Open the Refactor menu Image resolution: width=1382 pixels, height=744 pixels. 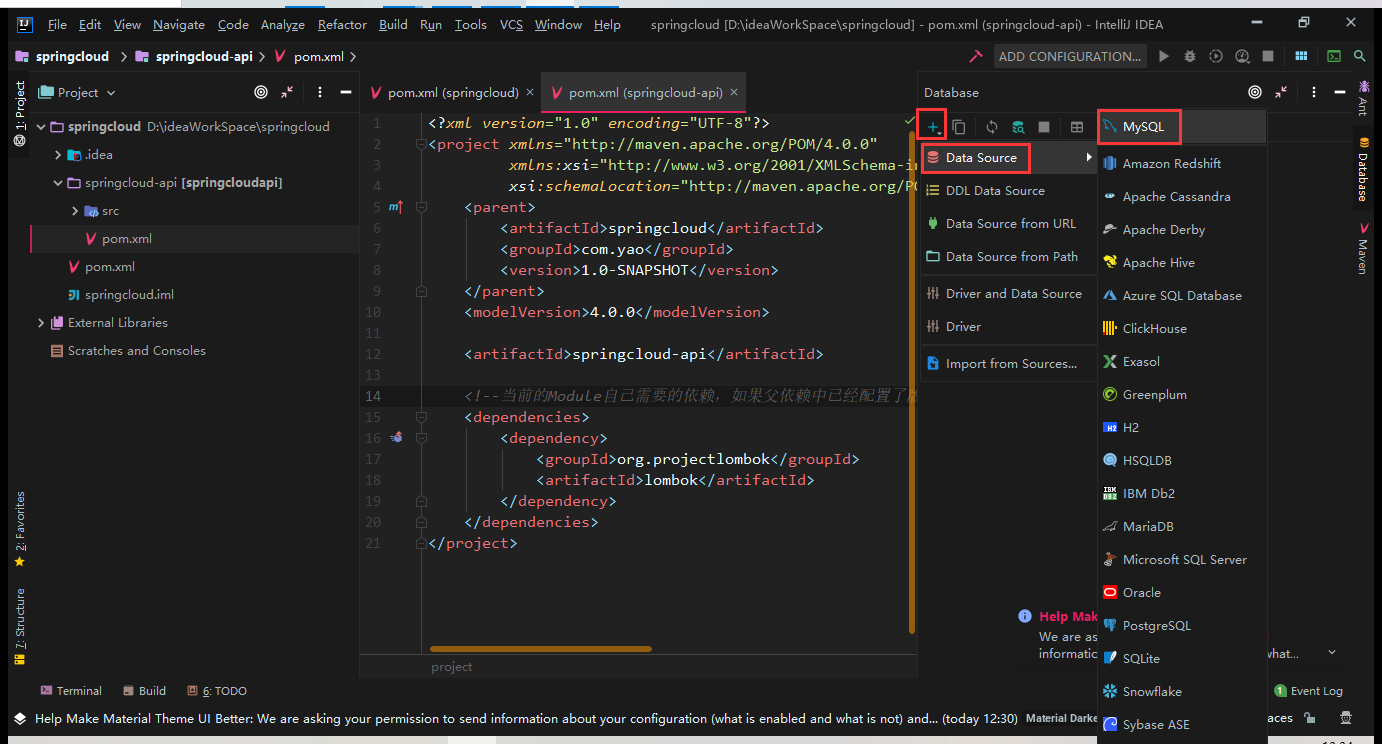[342, 24]
